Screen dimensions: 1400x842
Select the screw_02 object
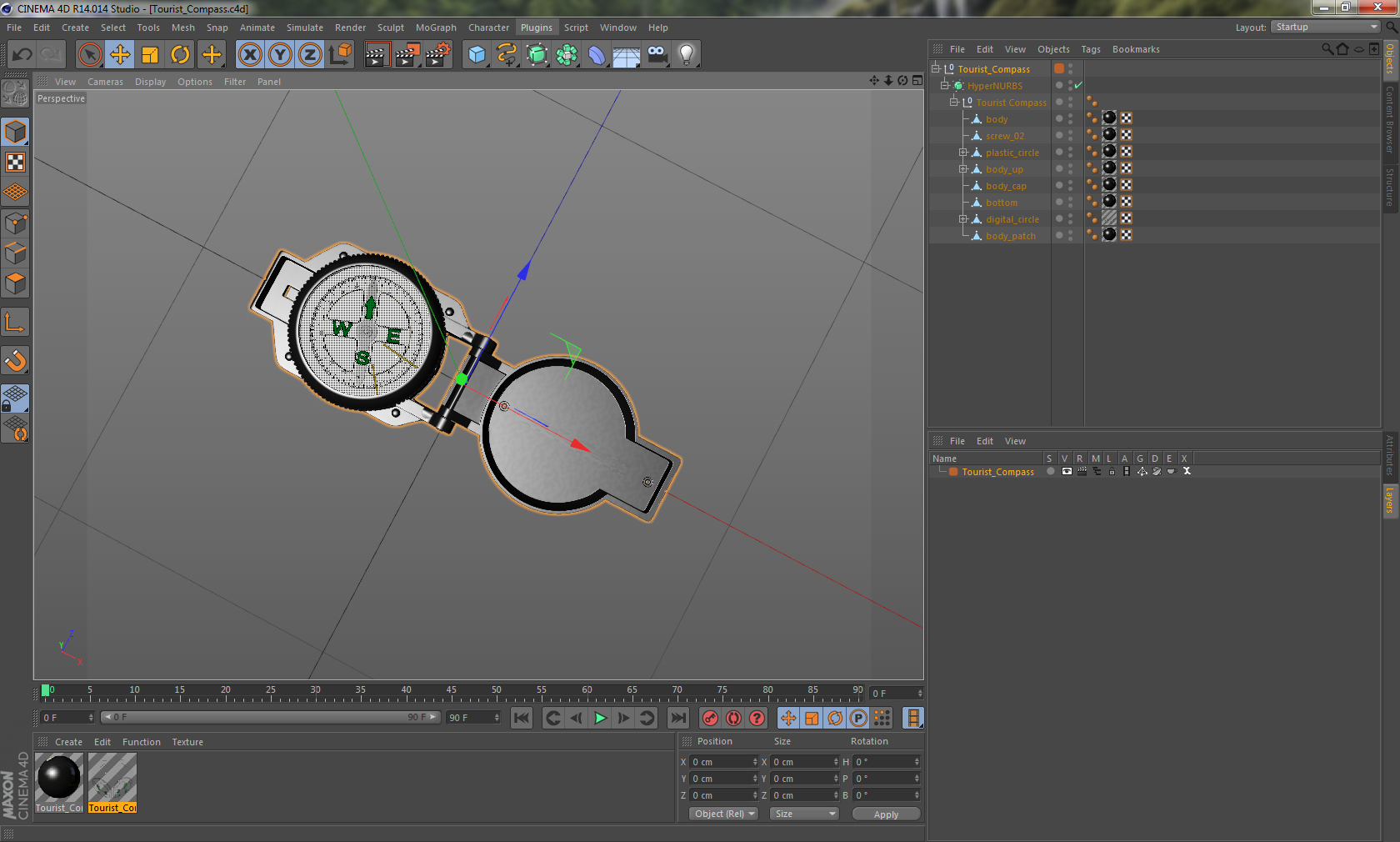pos(1005,136)
